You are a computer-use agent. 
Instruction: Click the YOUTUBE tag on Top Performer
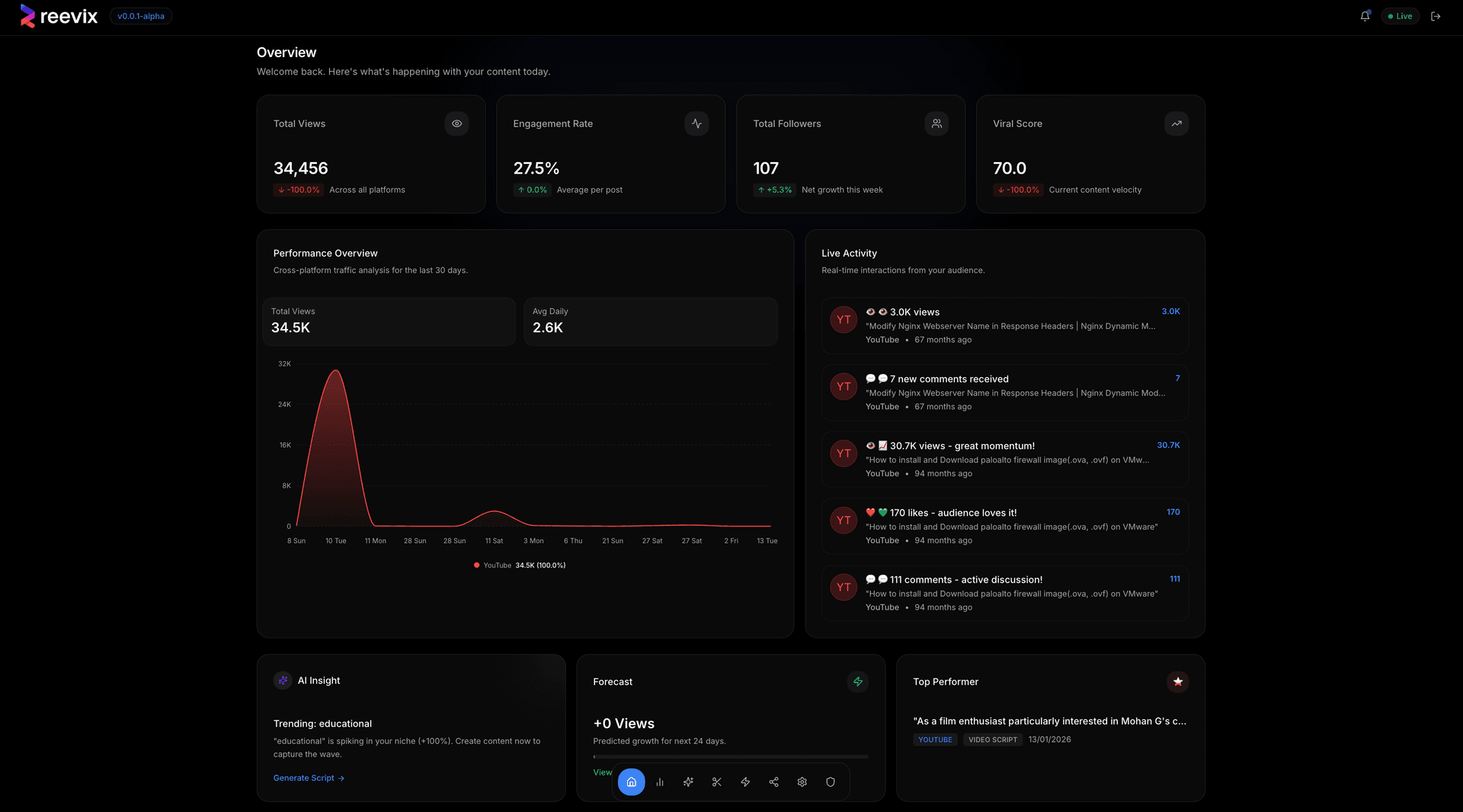click(935, 740)
